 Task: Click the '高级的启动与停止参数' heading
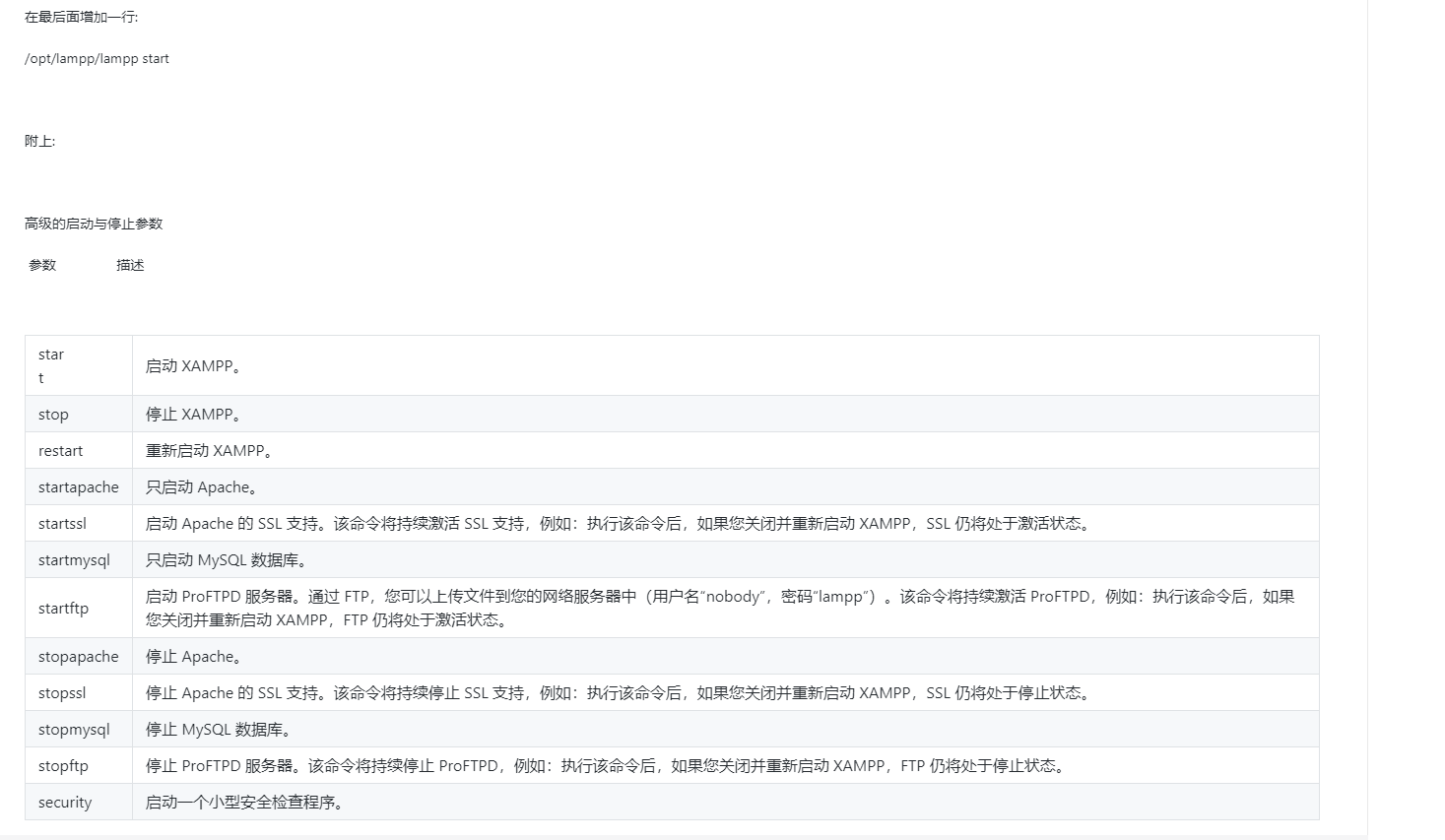94,225
